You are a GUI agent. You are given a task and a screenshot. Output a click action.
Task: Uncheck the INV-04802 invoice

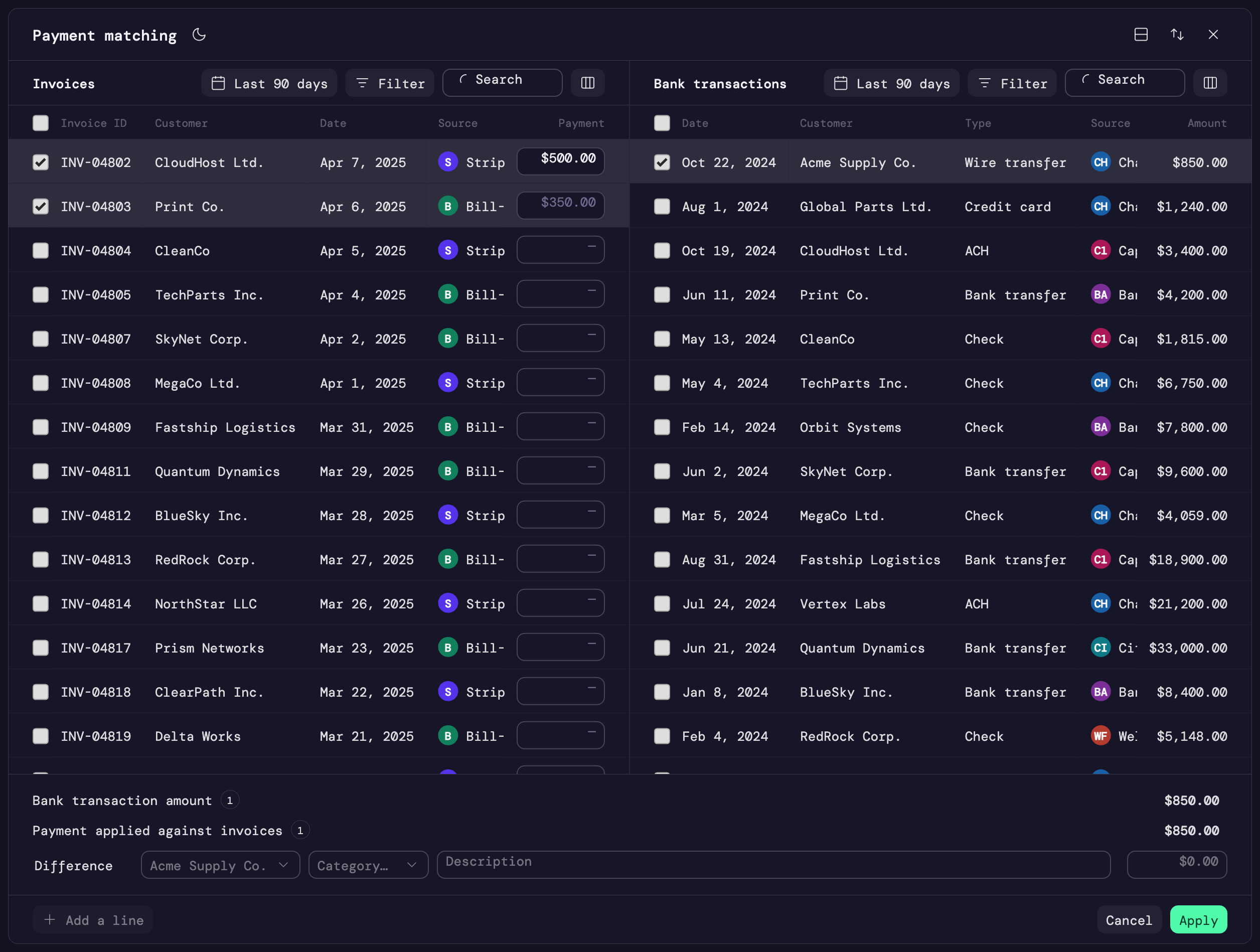[41, 163]
